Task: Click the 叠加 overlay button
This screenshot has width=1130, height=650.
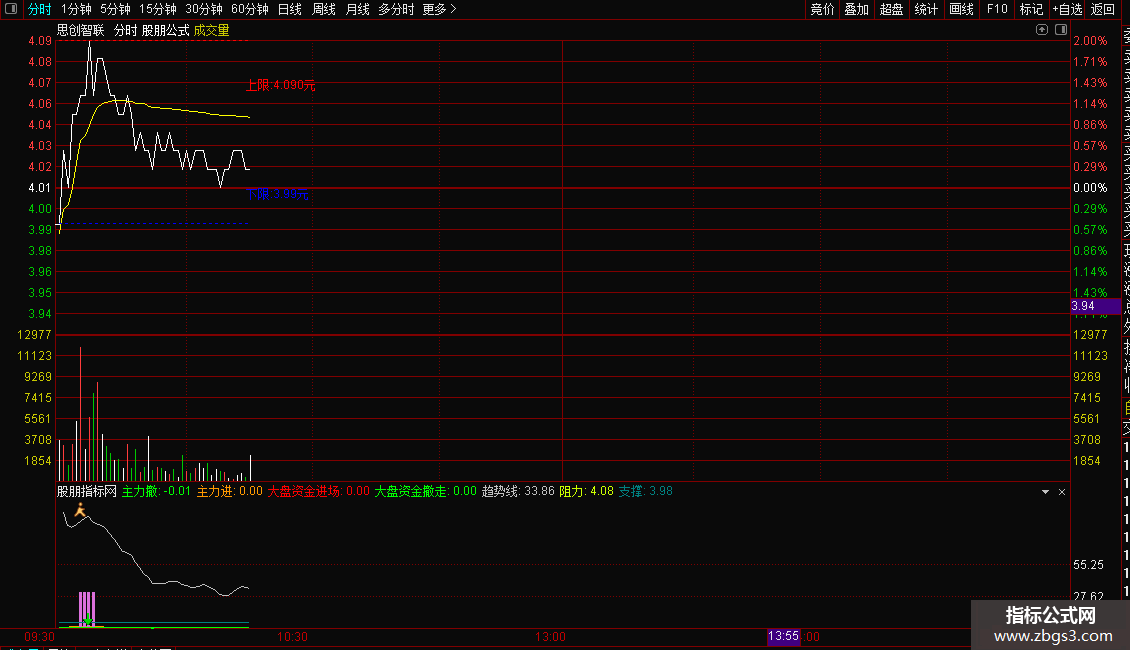Action: point(857,9)
